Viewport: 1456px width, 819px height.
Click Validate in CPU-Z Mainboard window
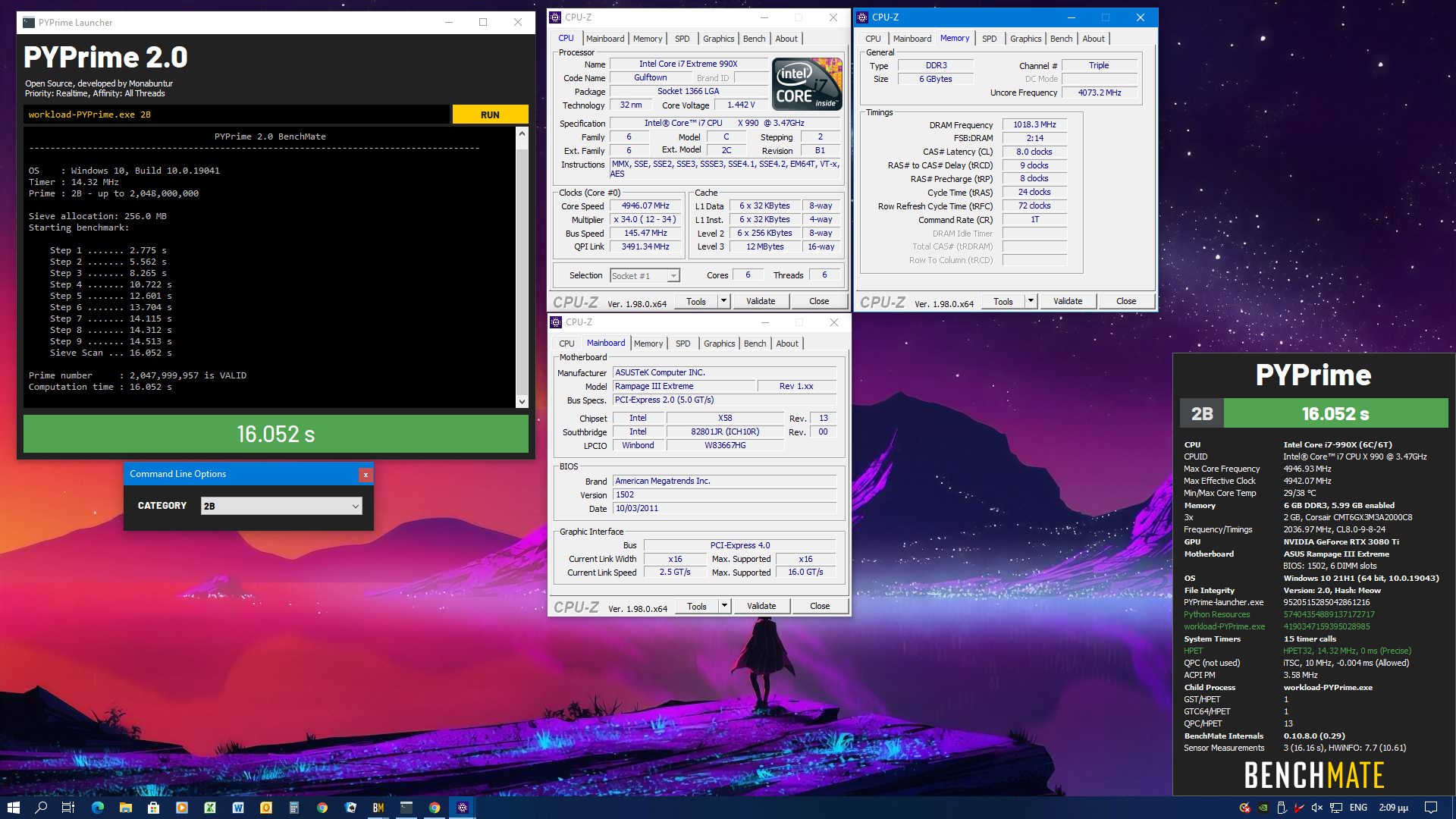tap(761, 606)
